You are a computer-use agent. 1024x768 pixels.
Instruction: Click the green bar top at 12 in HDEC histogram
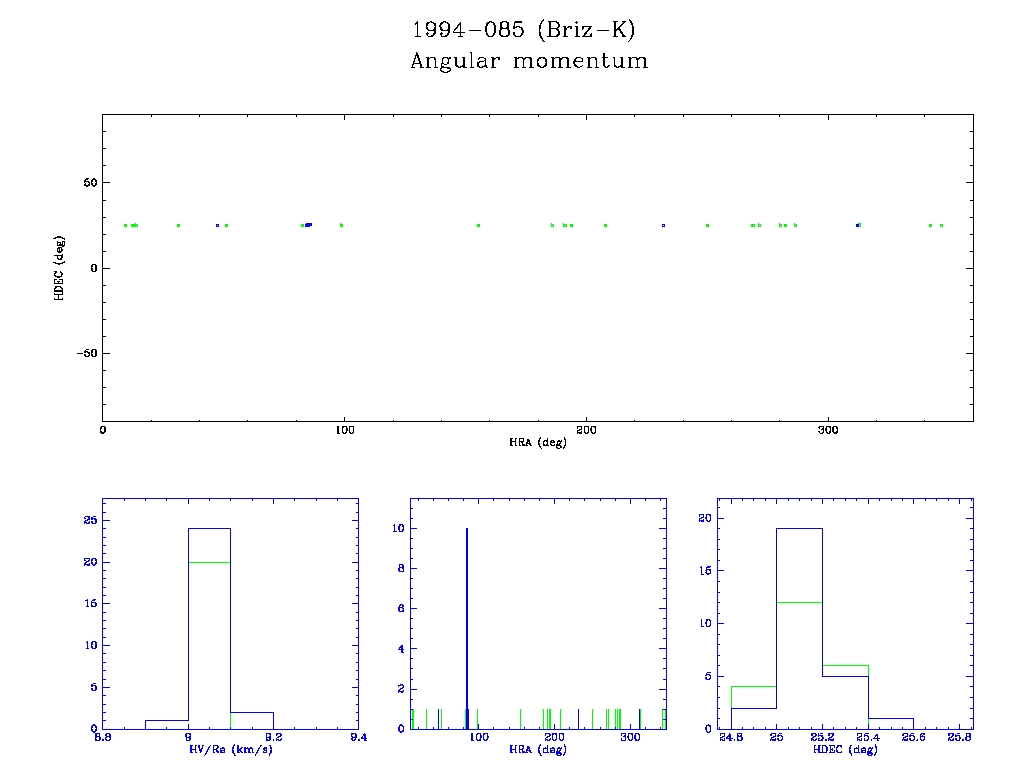click(799, 602)
